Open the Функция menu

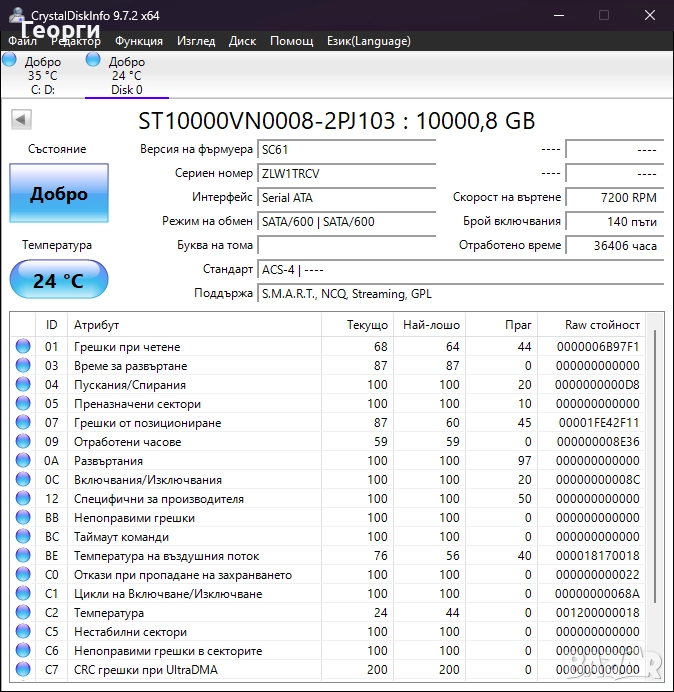point(139,41)
